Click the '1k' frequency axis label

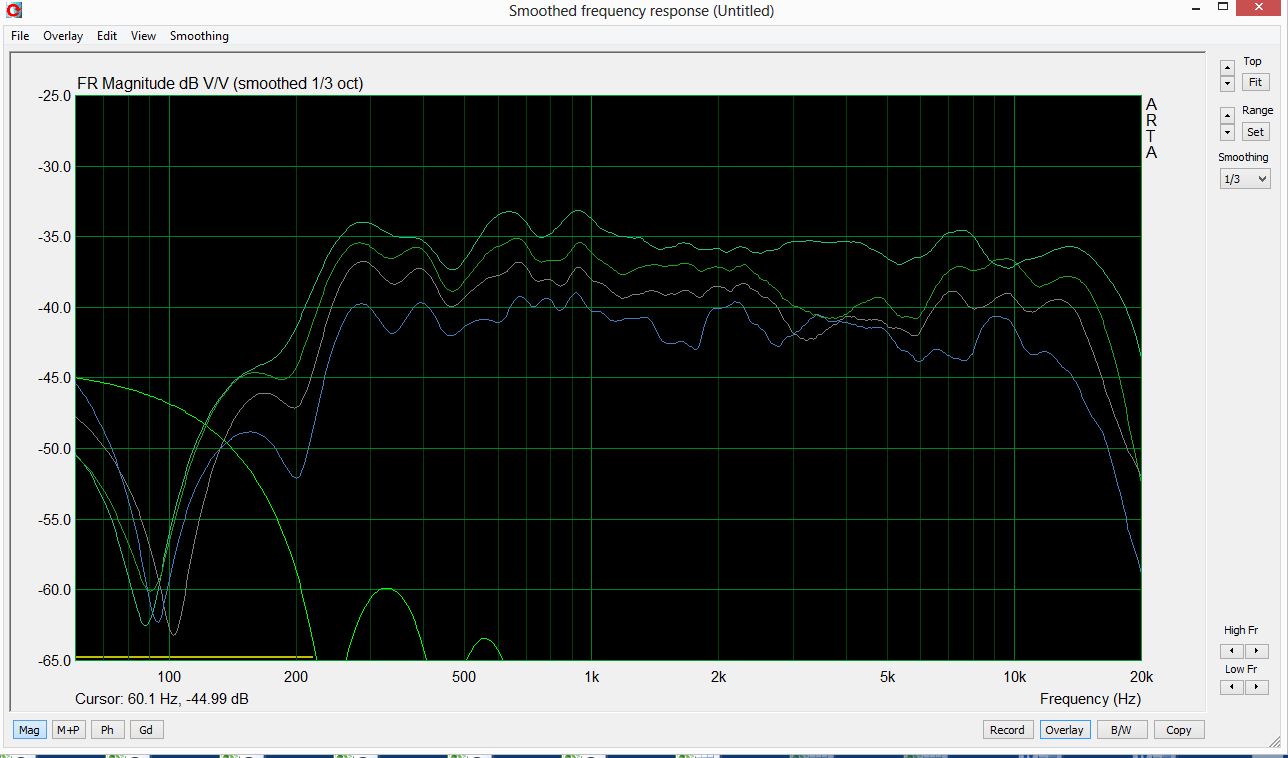pyautogui.click(x=591, y=677)
